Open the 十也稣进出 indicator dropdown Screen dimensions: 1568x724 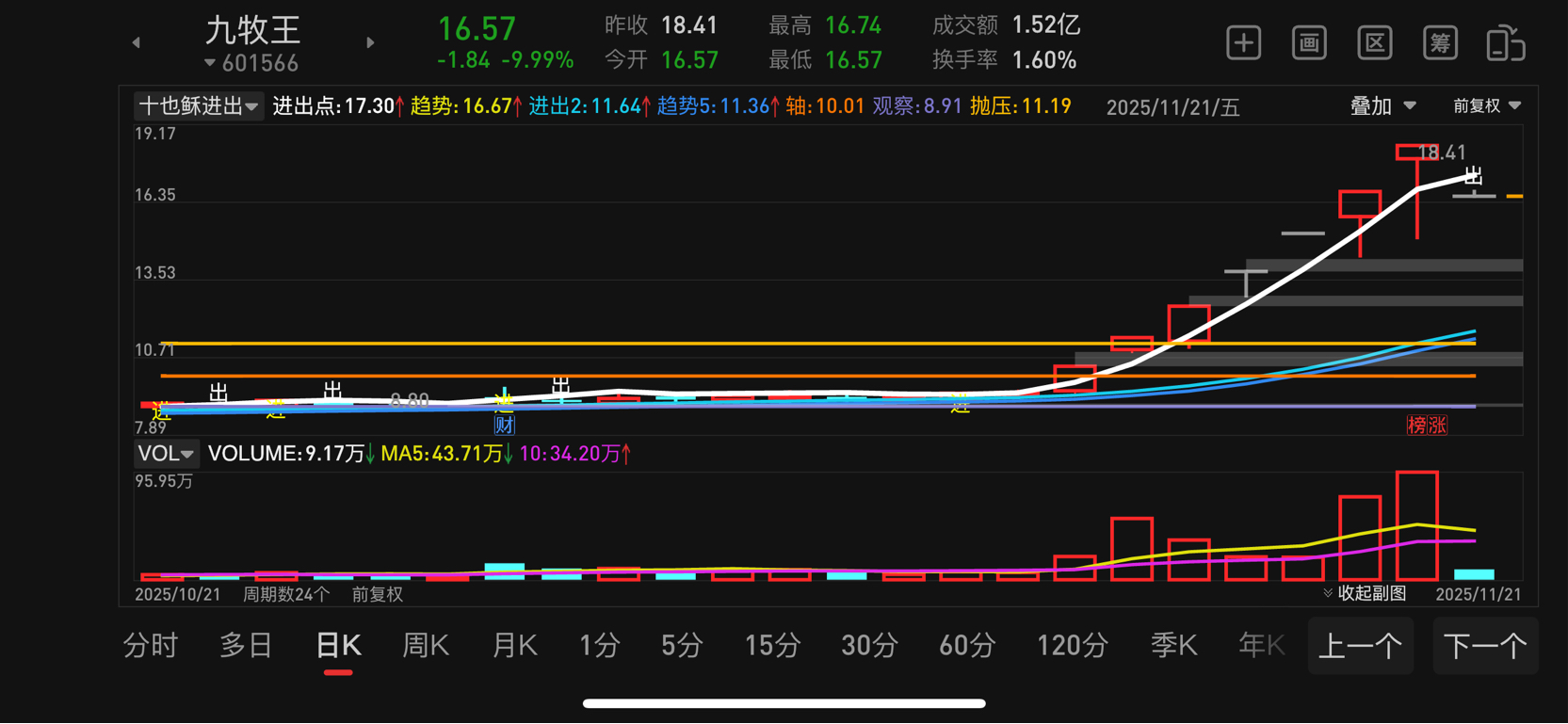click(x=198, y=106)
